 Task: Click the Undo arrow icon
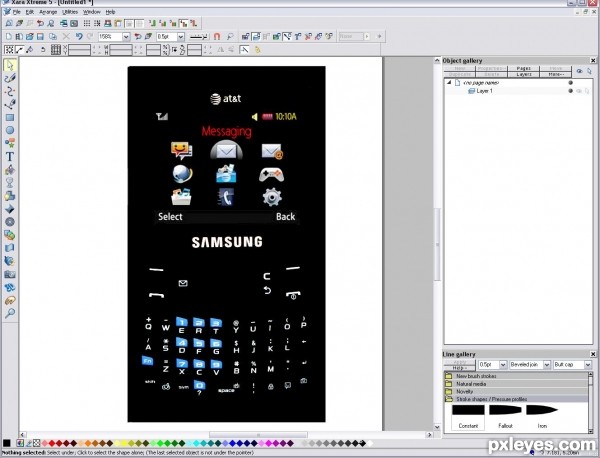coord(79,36)
